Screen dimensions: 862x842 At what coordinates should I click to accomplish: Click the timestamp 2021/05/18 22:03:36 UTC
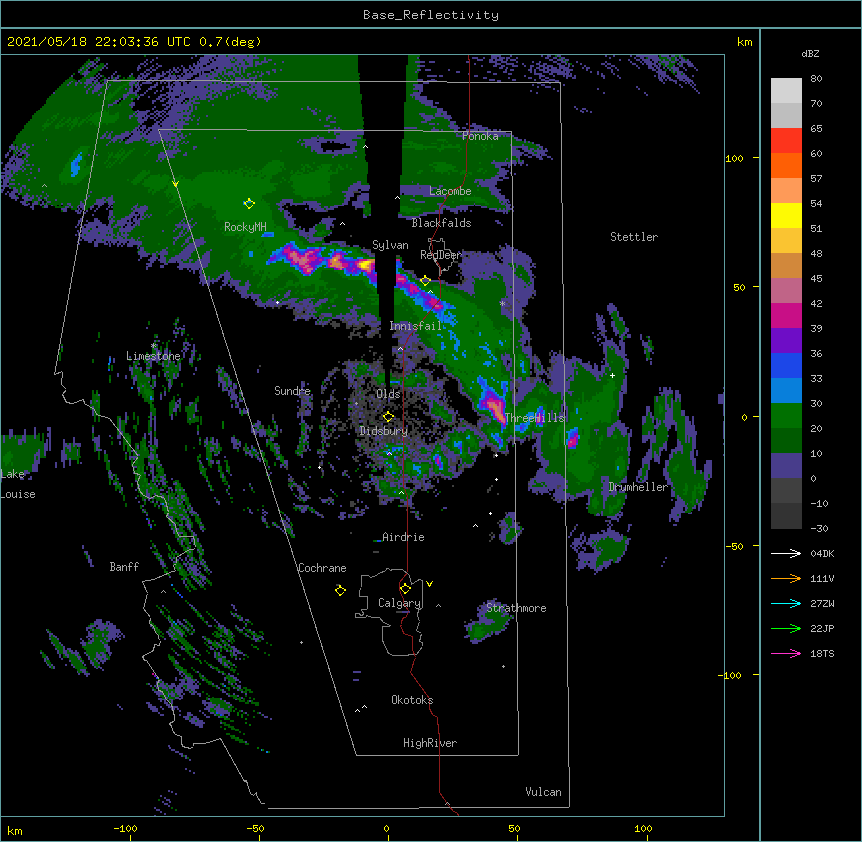99,42
